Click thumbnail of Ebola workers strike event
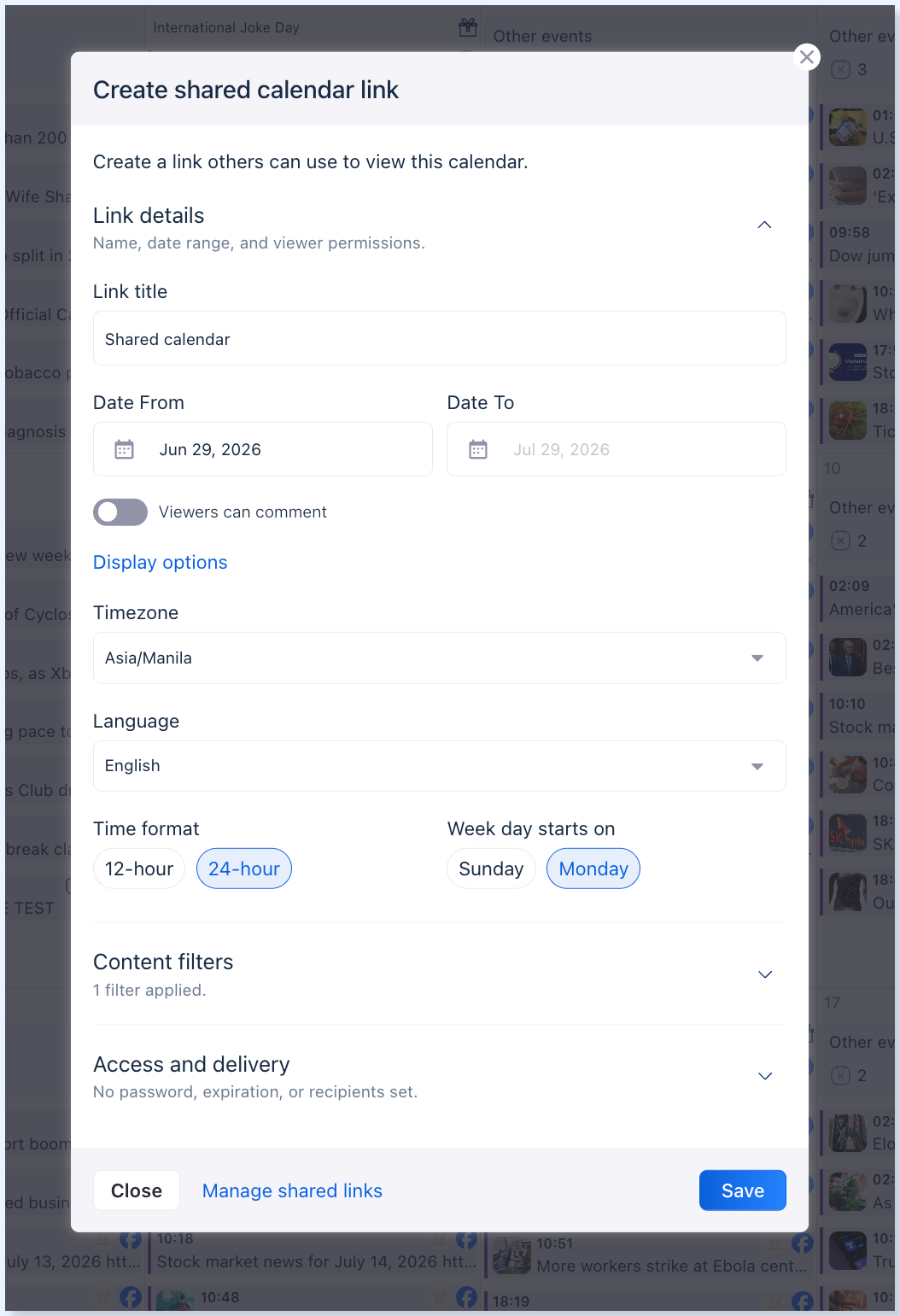The width and height of the screenshot is (900, 1316). click(512, 1255)
